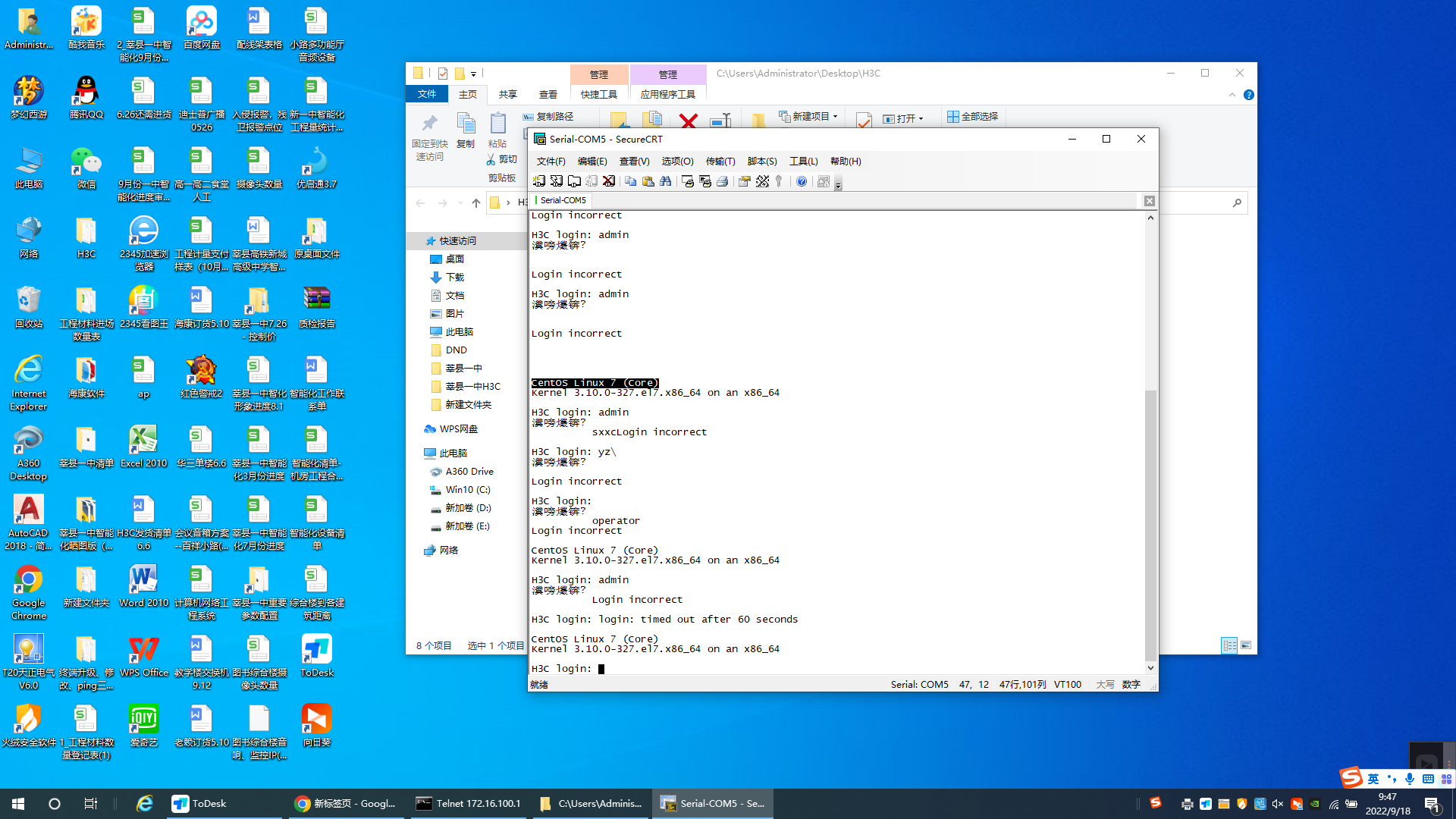Click 全部选择 select all button in ribbon
The height and width of the screenshot is (819, 1456).
pos(972,117)
